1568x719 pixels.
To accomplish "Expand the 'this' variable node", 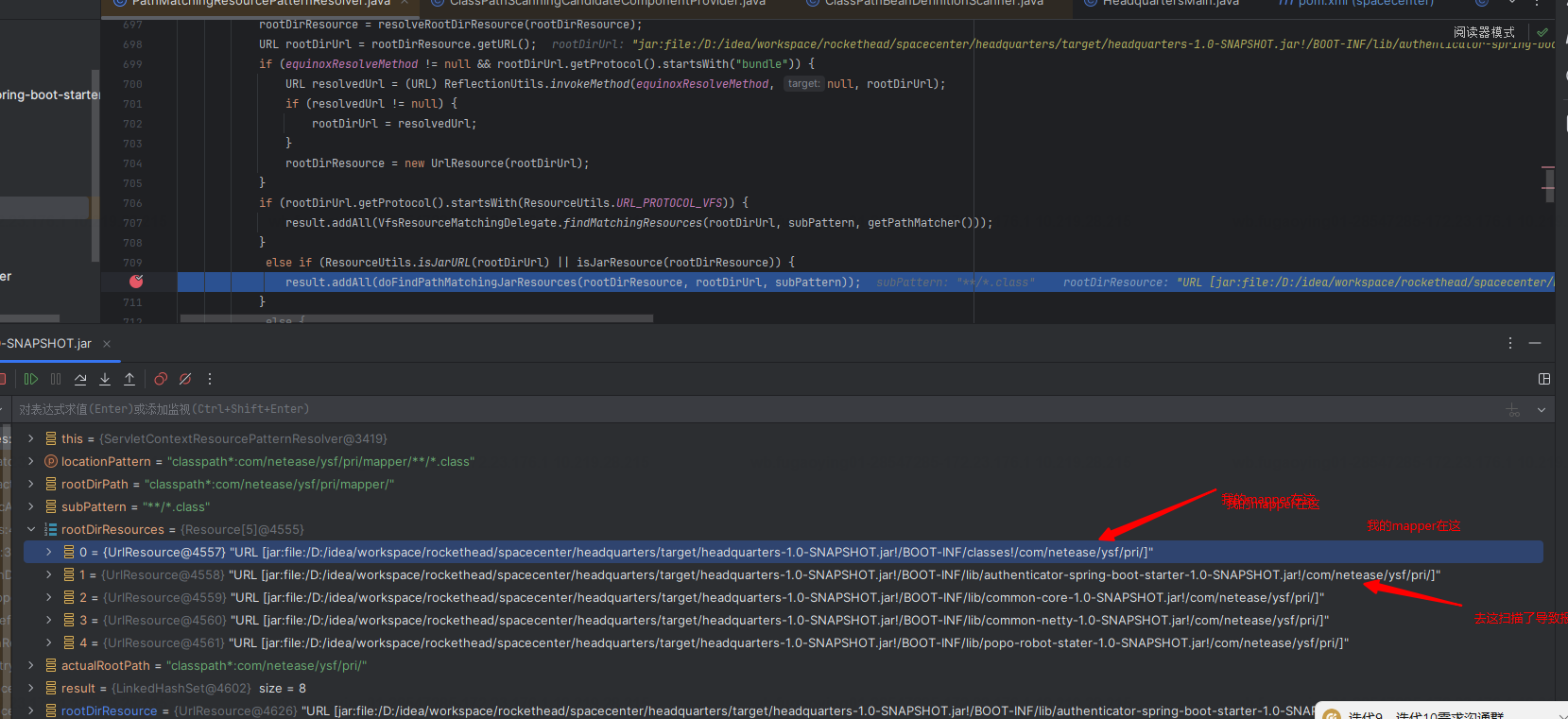I will click(x=31, y=438).
